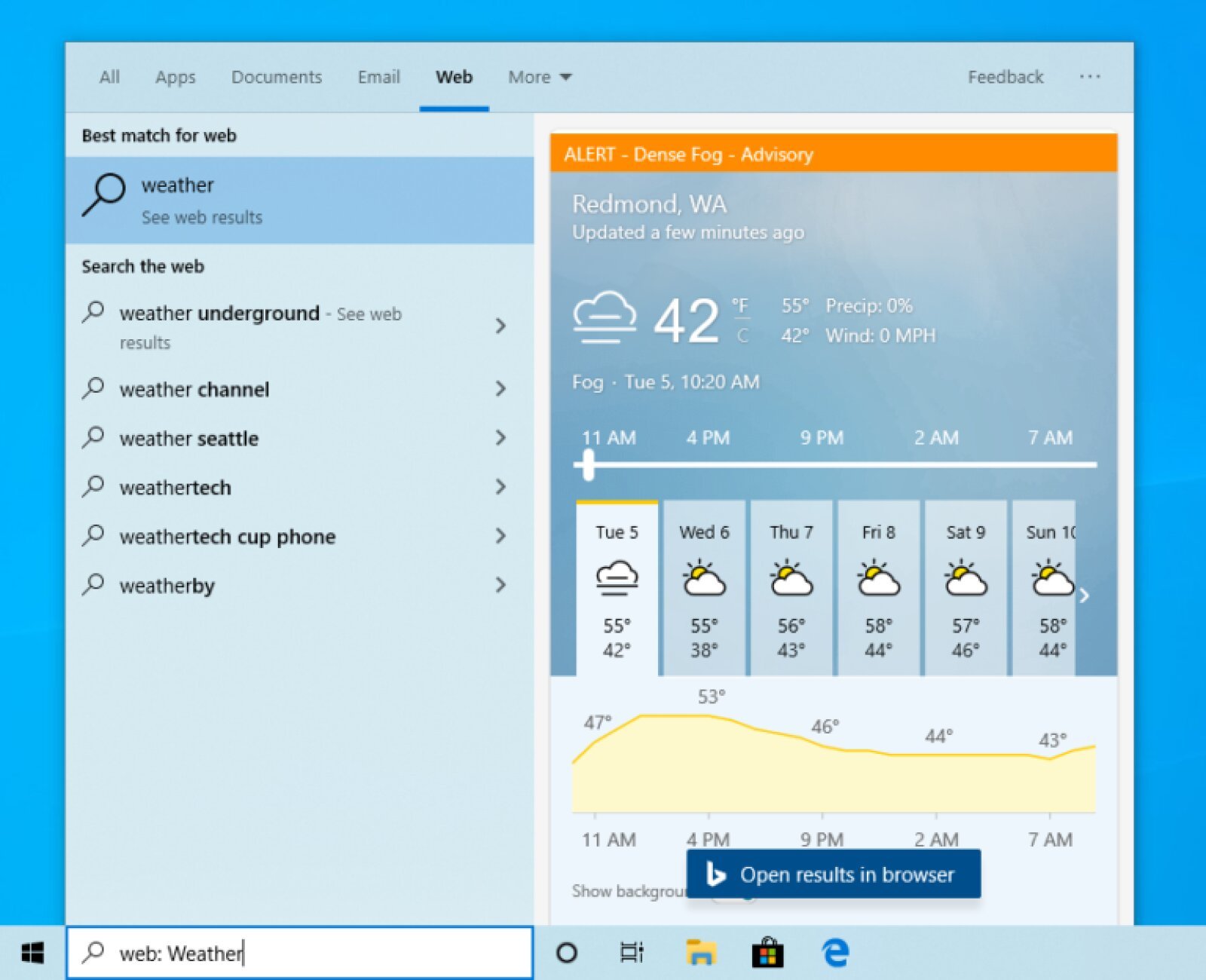Switch to the Documents tab
This screenshot has height=980, width=1206.
click(276, 76)
